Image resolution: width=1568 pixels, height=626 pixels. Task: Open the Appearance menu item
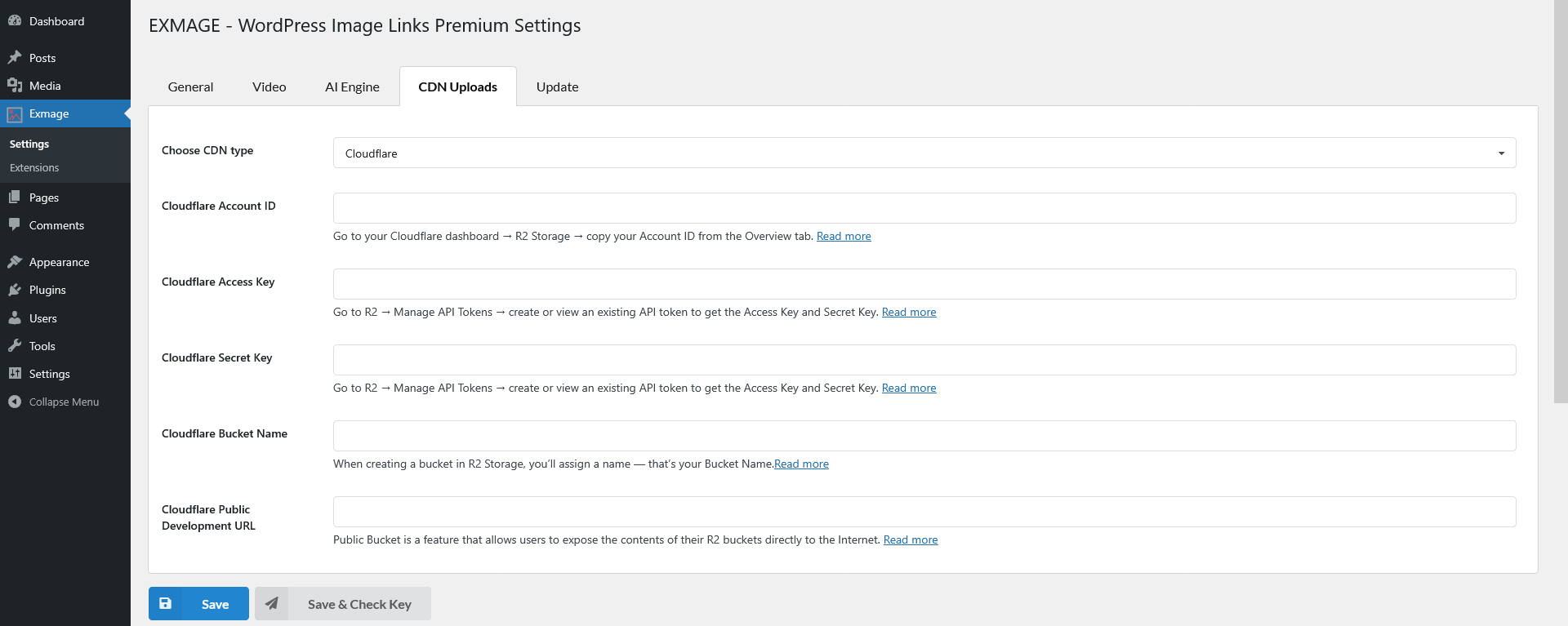click(65, 262)
